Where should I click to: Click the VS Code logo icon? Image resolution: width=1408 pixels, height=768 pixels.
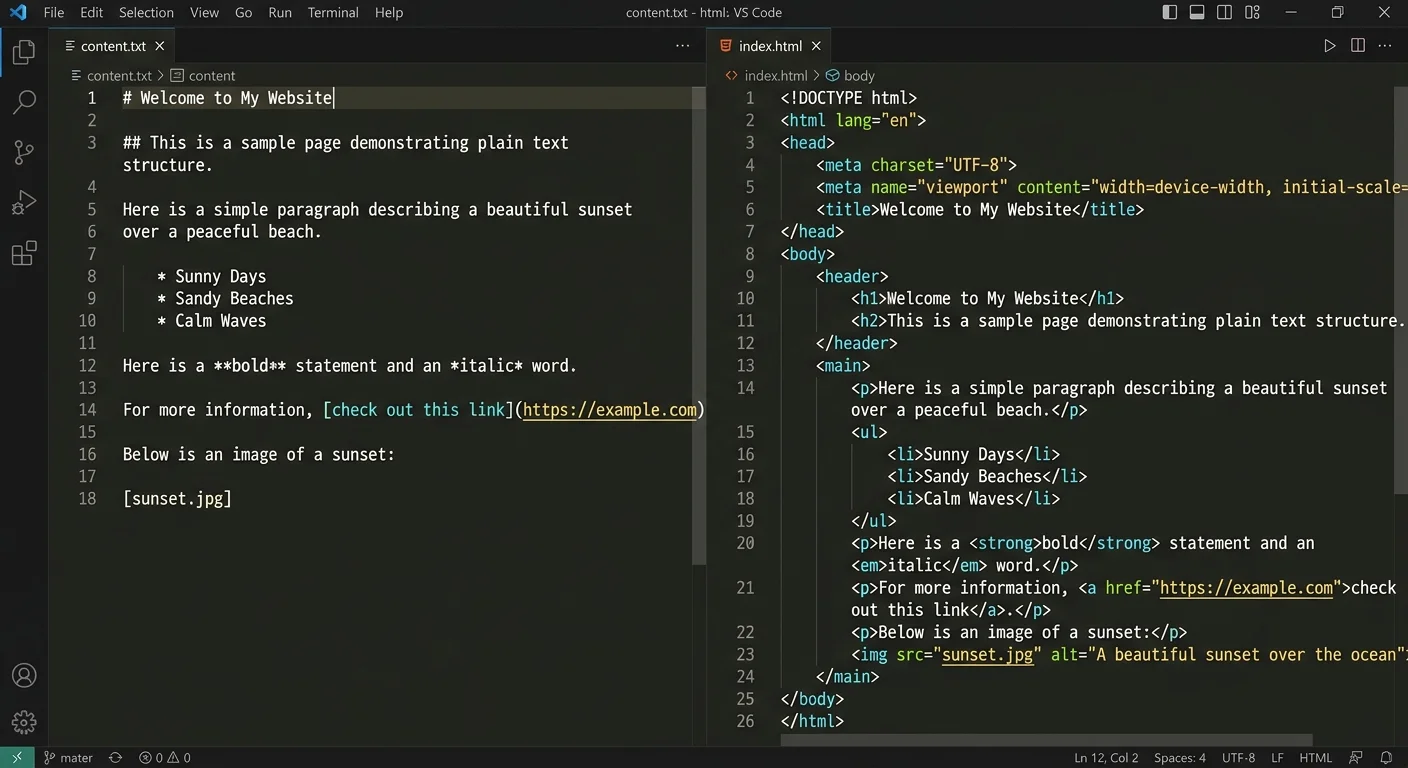click(18, 13)
